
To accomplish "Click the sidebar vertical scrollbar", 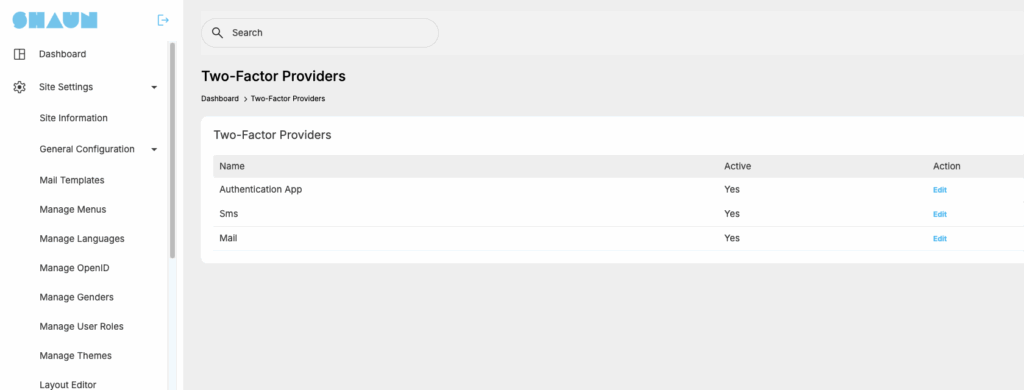I will point(172,150).
